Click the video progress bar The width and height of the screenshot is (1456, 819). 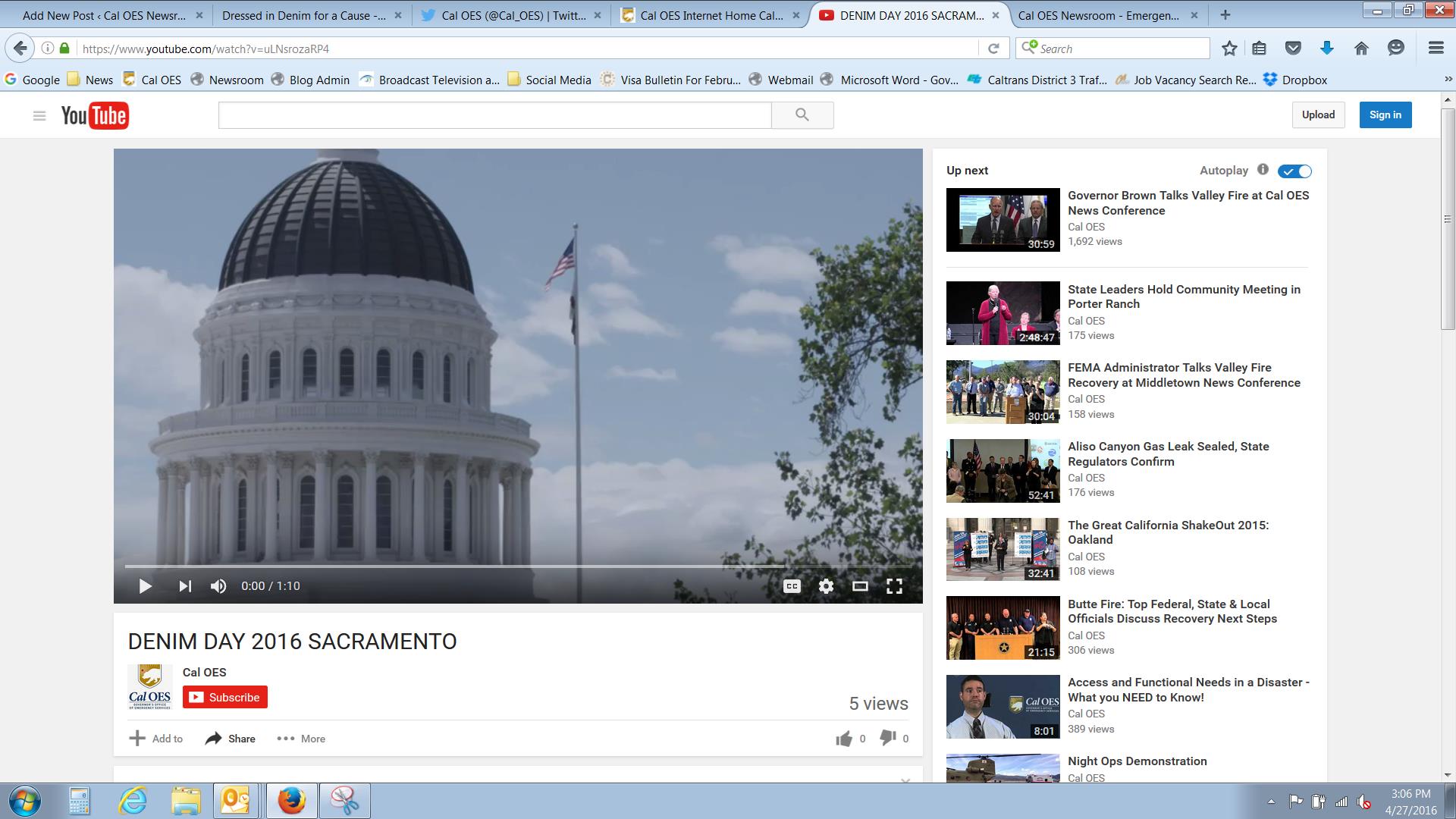point(455,566)
